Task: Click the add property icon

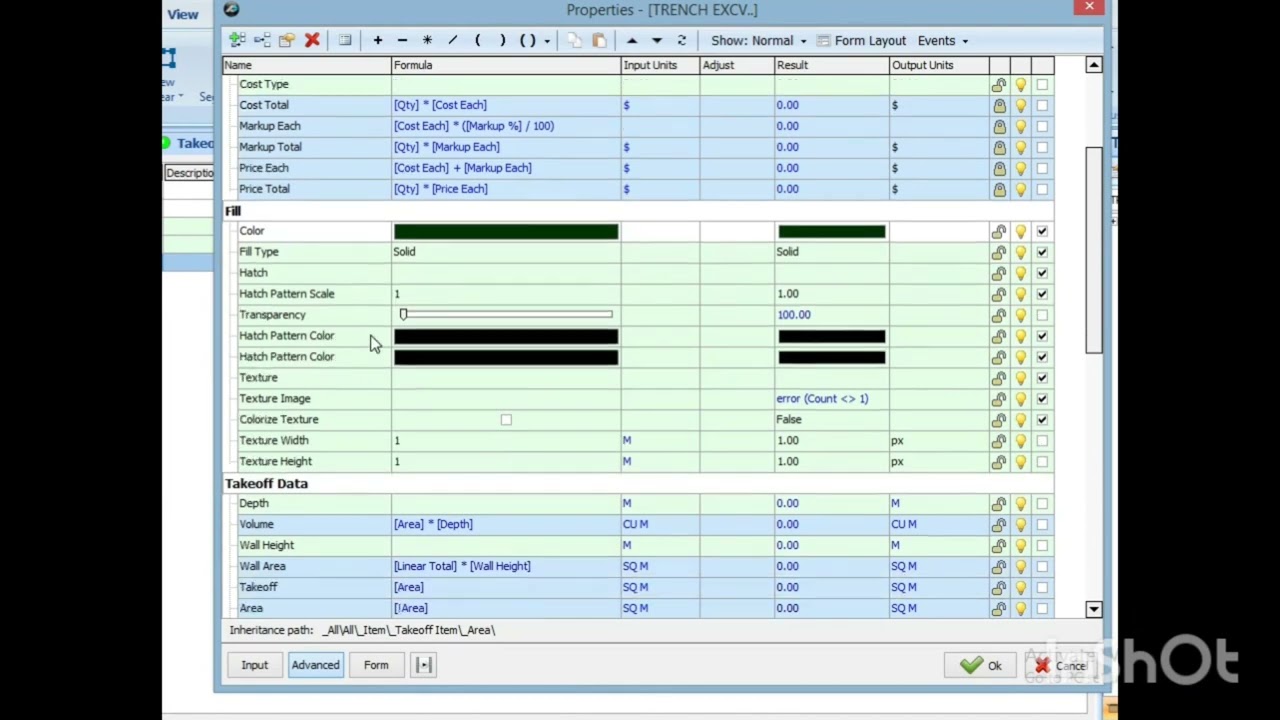Action: pyautogui.click(x=237, y=41)
